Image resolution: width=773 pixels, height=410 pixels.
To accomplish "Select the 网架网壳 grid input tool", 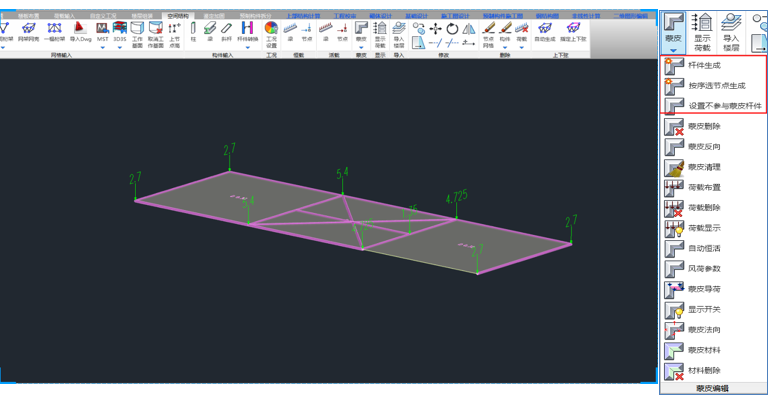I will tap(29, 32).
